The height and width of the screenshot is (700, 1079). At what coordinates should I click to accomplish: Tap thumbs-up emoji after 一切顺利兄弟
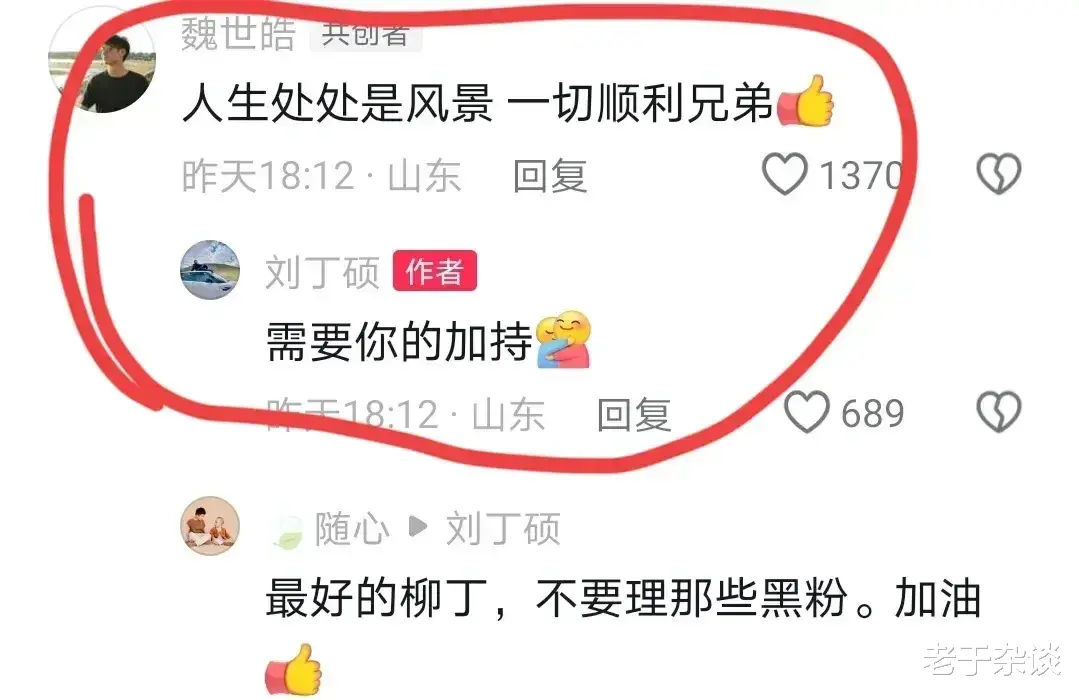point(805,101)
